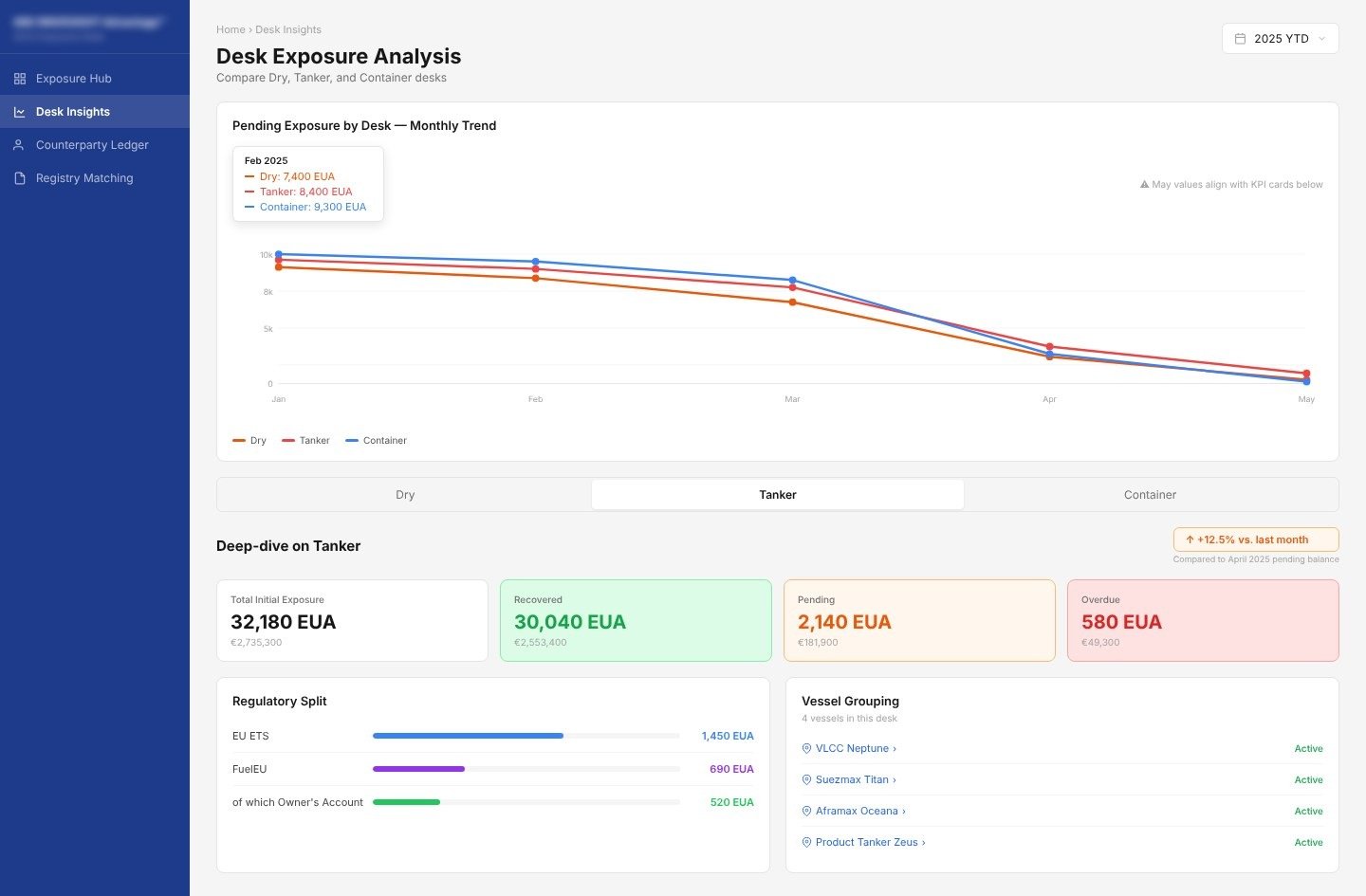Open the 2025 YTD period dropdown

1280,39
